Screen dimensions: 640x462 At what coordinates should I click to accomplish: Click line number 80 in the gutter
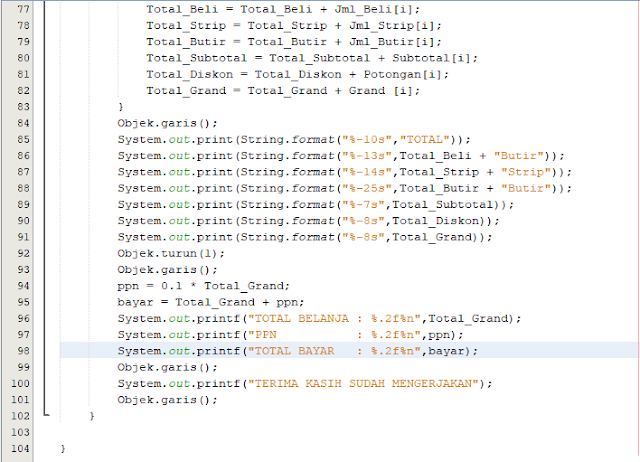(x=23, y=58)
